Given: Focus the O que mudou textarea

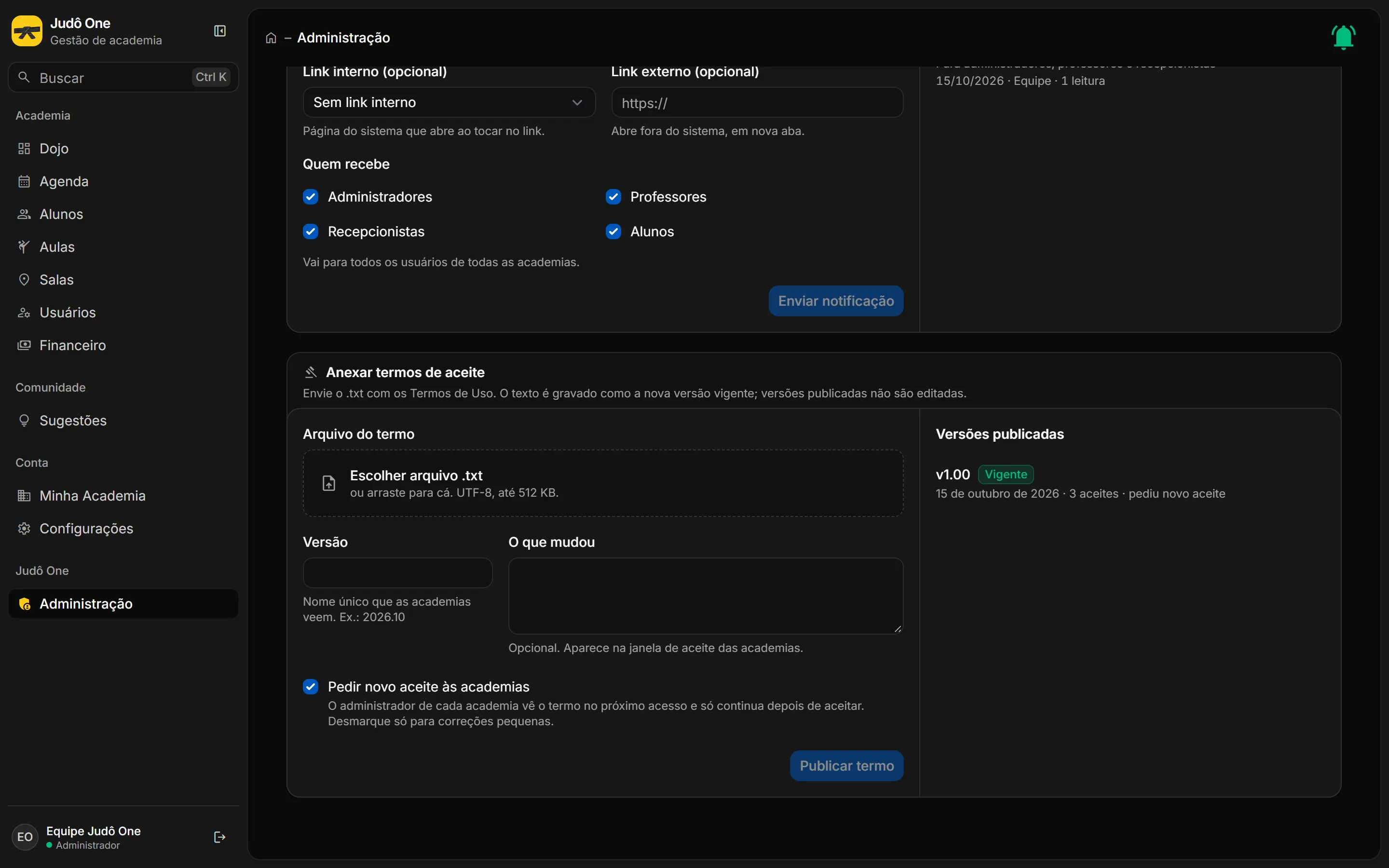Looking at the screenshot, I should [x=706, y=596].
